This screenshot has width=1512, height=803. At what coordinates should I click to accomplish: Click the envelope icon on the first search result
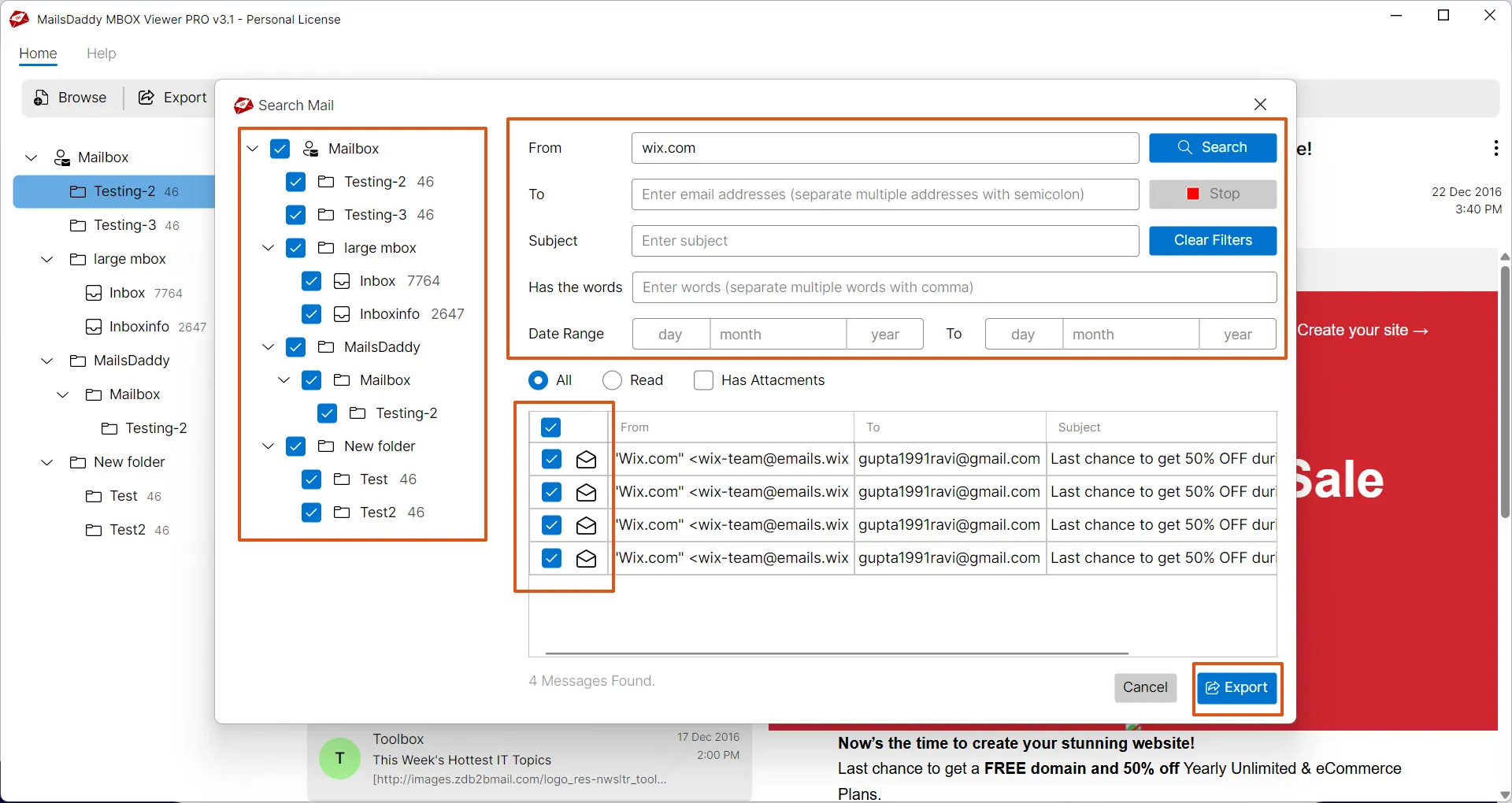586,459
